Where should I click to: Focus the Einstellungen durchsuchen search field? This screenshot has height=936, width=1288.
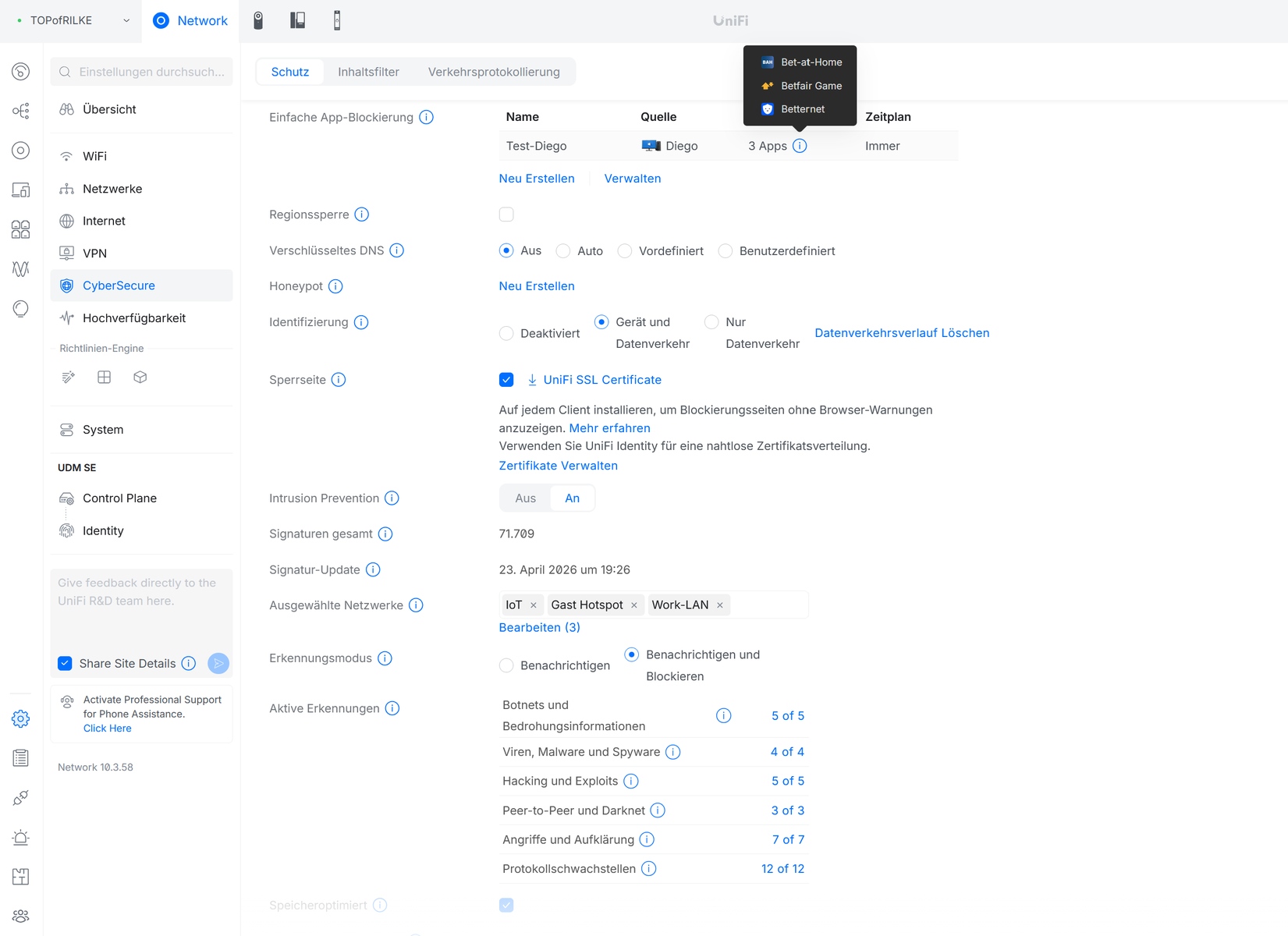(141, 72)
